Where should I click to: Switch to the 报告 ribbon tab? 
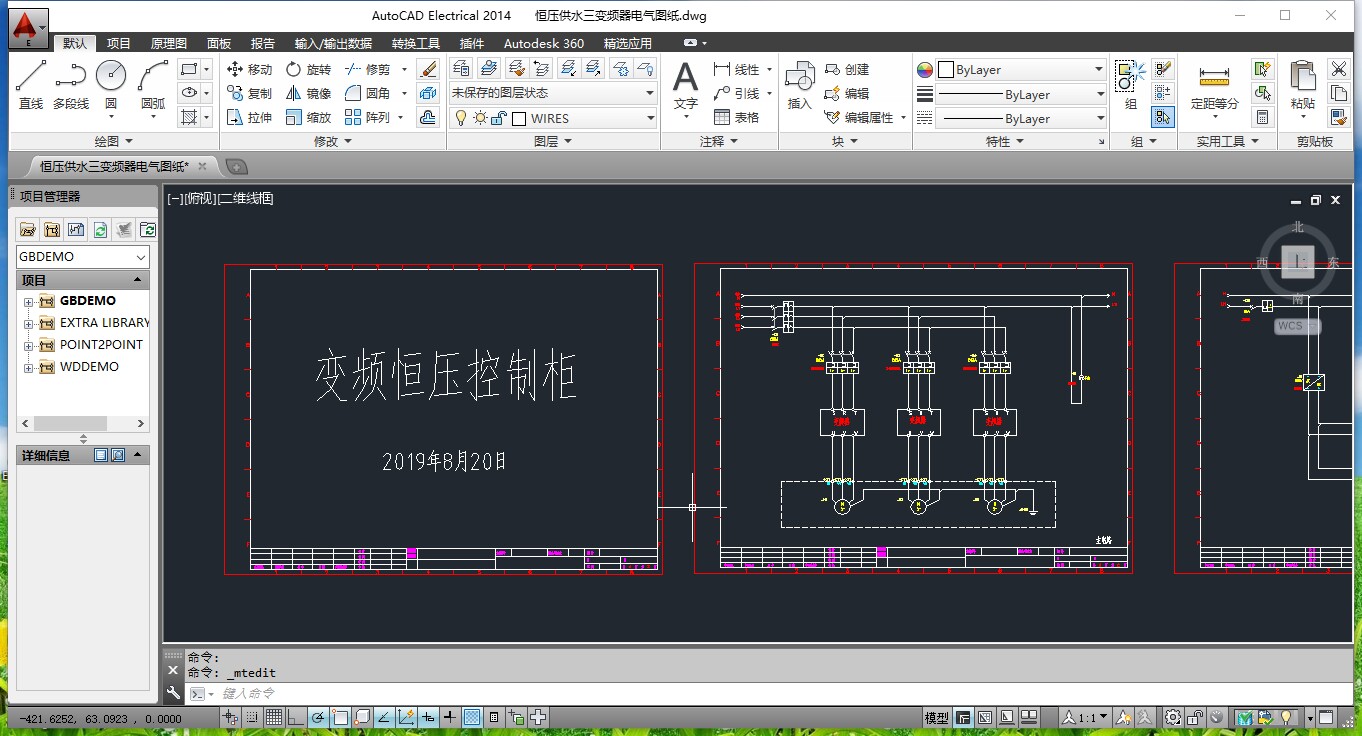(263, 43)
